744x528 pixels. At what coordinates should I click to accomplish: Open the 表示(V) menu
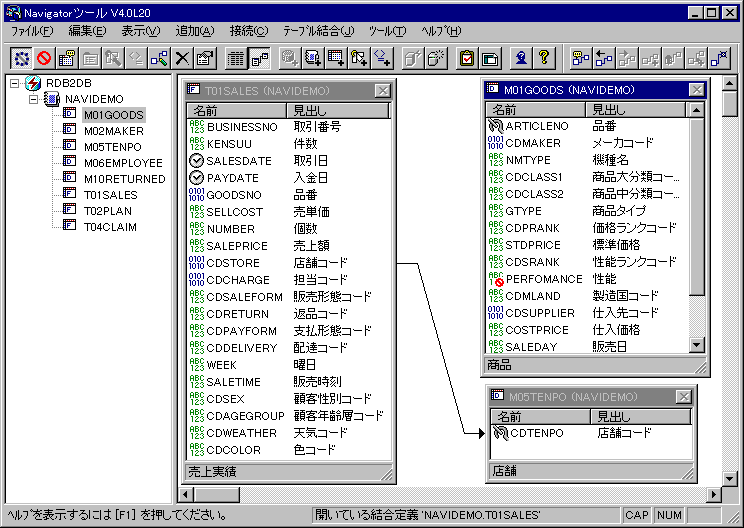pyautogui.click(x=141, y=31)
